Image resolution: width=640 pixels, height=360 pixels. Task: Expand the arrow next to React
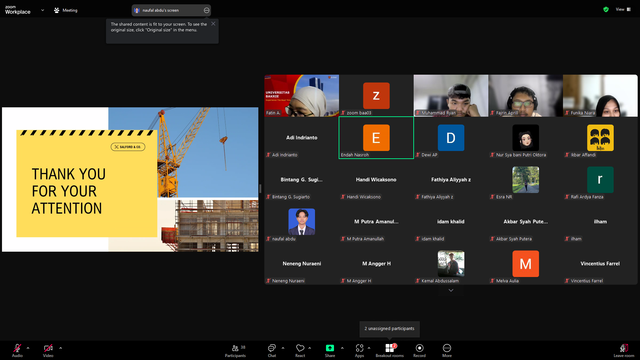(x=309, y=348)
